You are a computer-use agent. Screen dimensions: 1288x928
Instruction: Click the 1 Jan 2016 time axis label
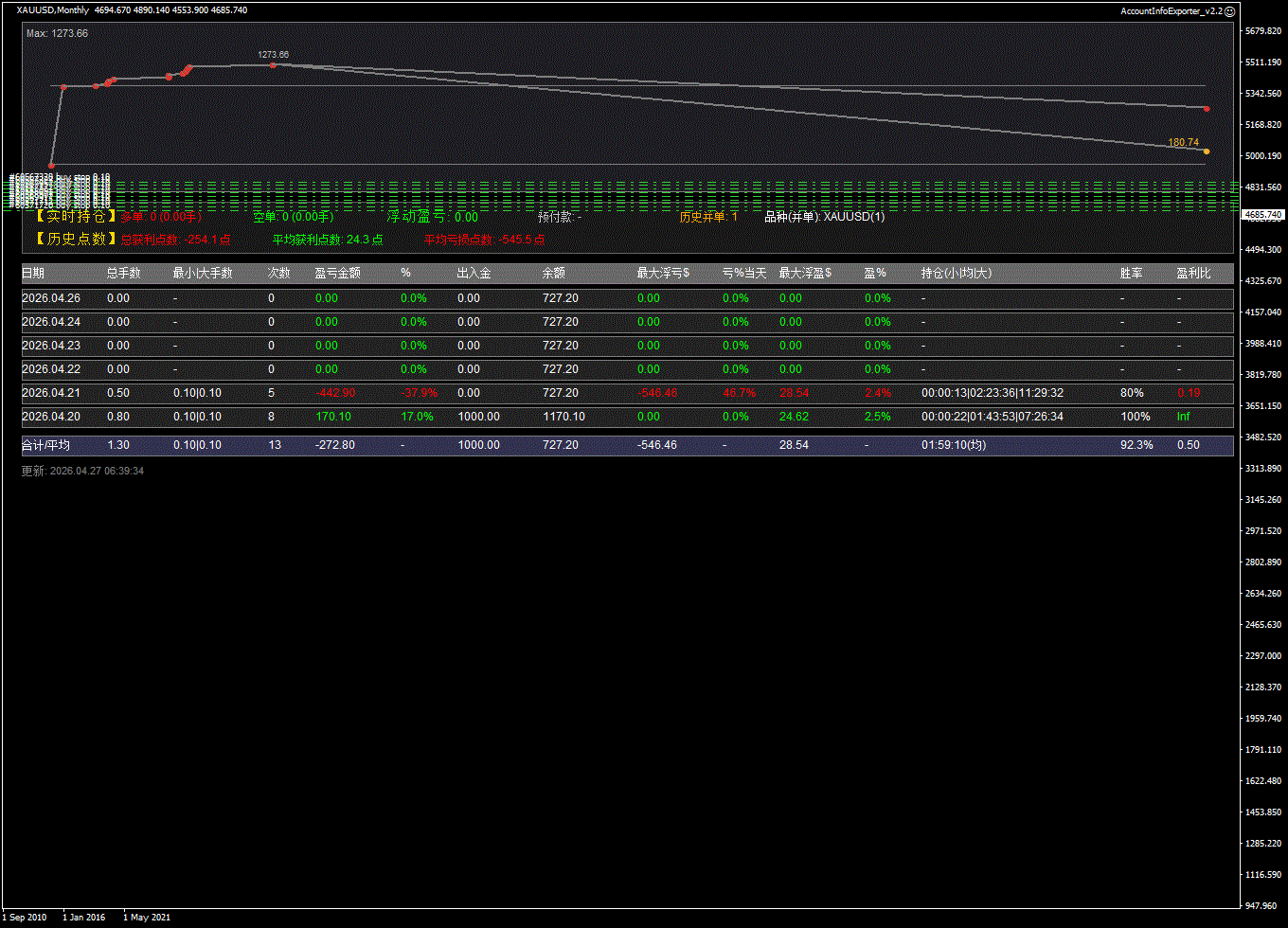[83, 917]
